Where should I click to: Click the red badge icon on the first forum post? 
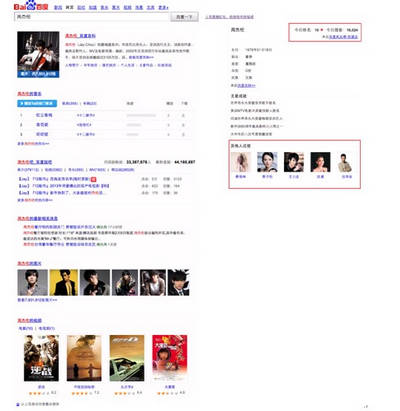point(94,179)
